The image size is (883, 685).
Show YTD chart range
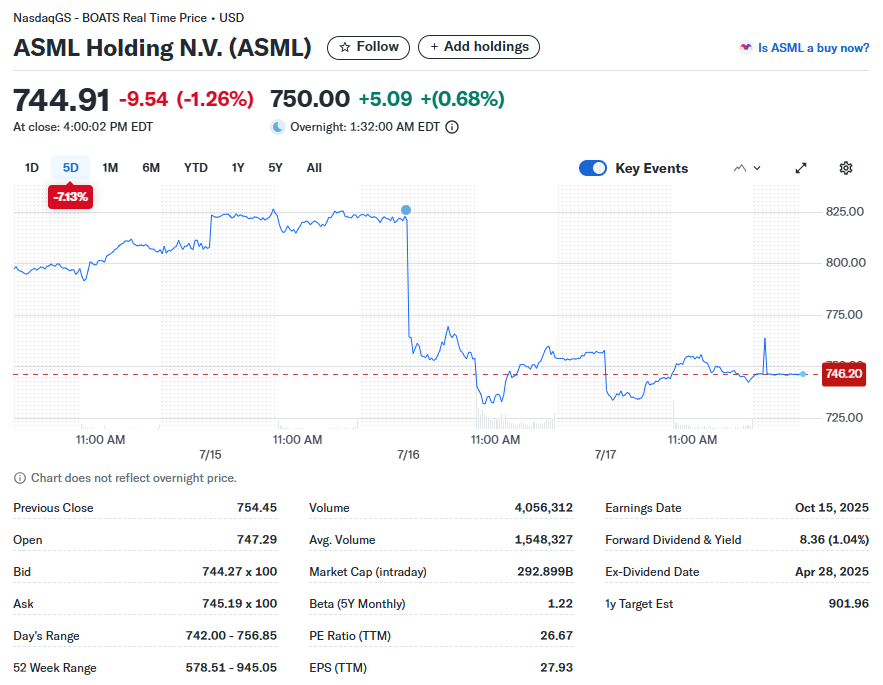[195, 168]
